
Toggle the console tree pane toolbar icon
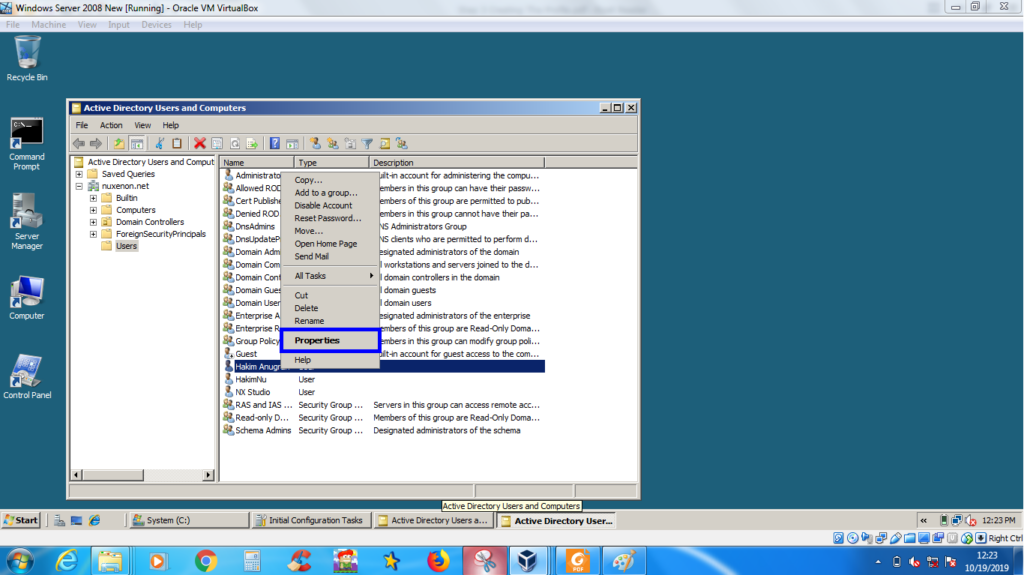136,143
